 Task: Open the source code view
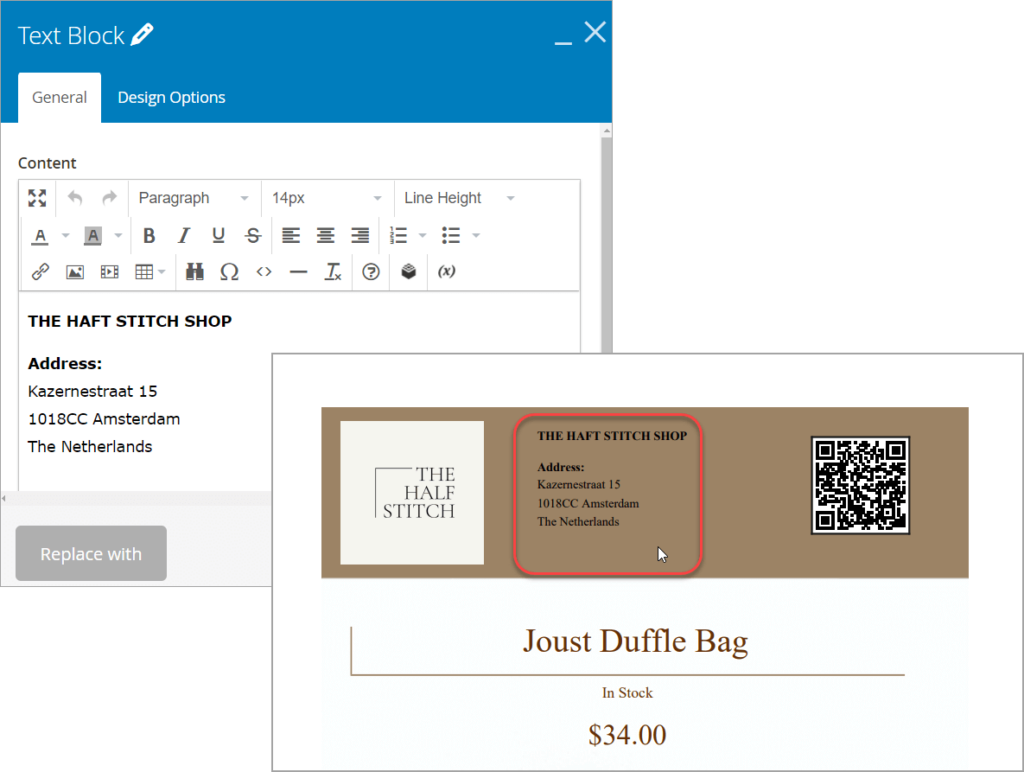click(x=264, y=272)
